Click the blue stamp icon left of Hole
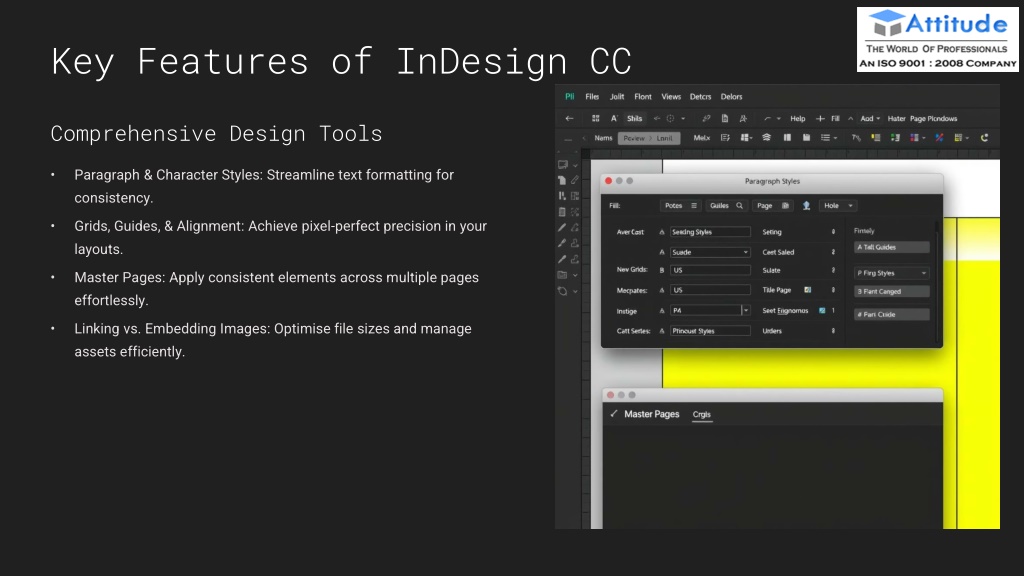Viewport: 1024px width, 576px height. click(807, 206)
